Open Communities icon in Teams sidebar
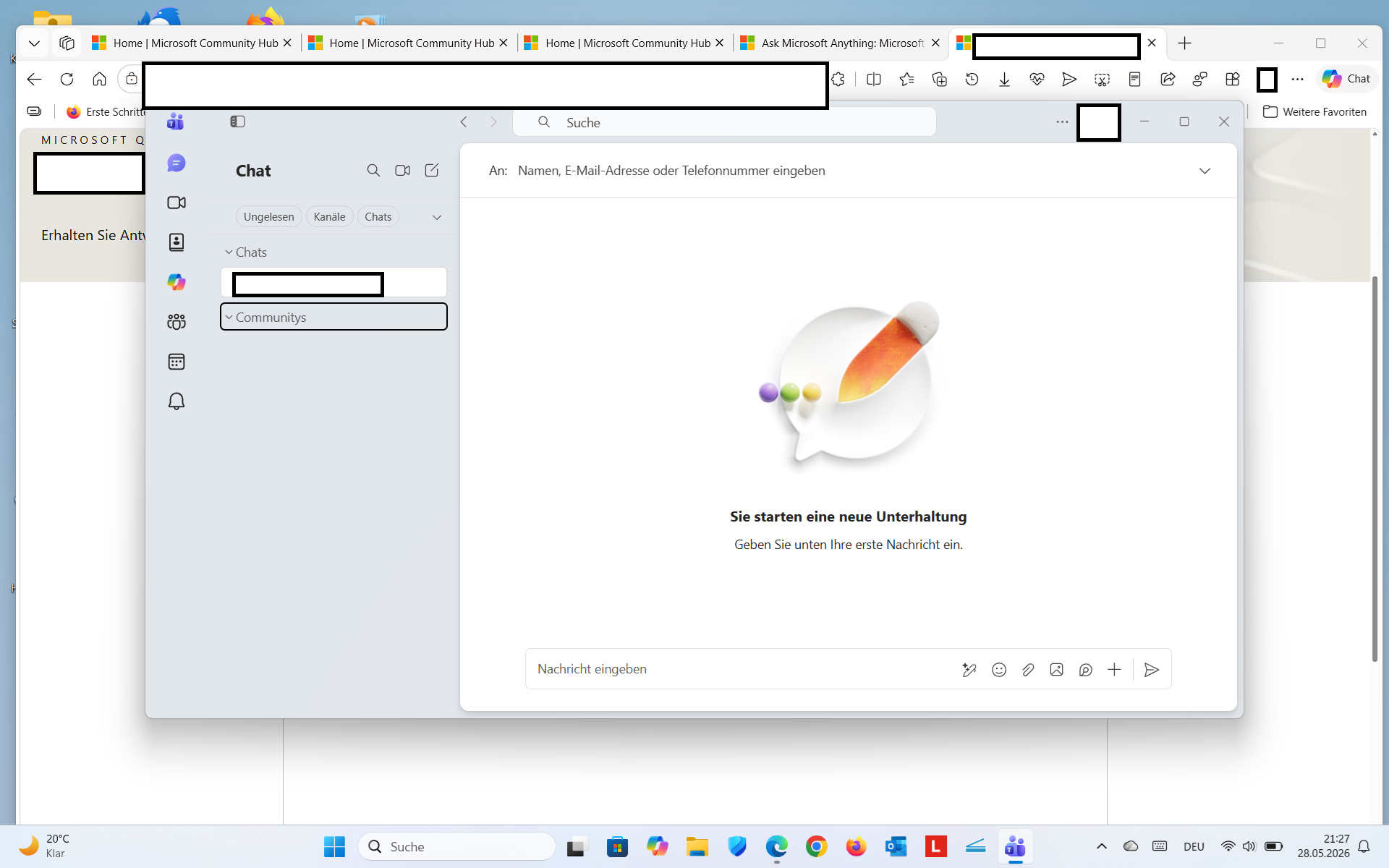Screen dimensions: 1389x868 [177, 322]
